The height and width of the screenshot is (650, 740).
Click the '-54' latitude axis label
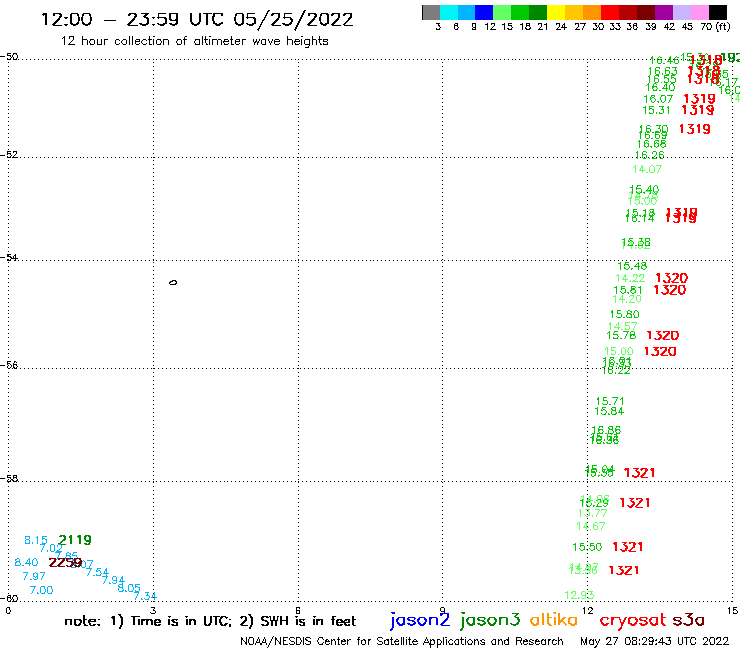(9, 257)
